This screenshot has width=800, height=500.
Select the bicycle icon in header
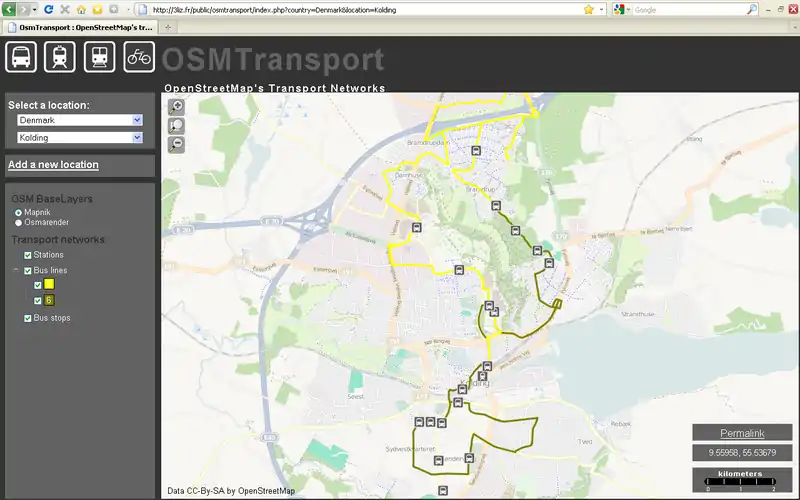(x=139, y=57)
